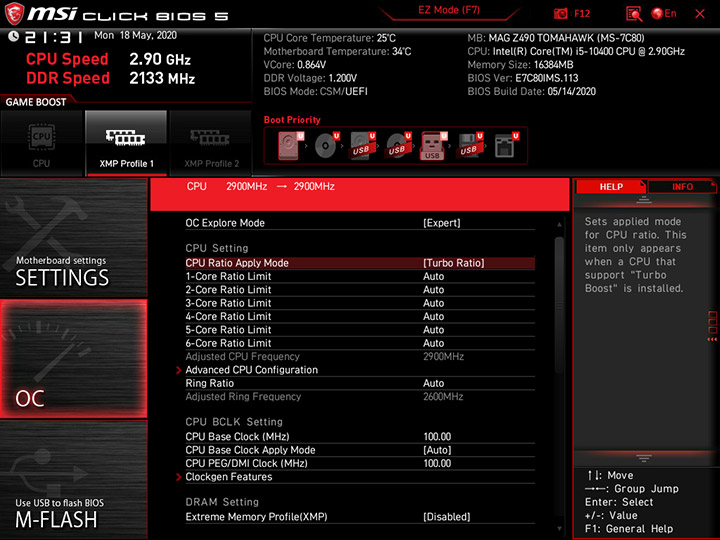Open the M-FLASH BIOS flash section
Image resolution: width=720 pixels, height=540 pixels.
pos(73,479)
